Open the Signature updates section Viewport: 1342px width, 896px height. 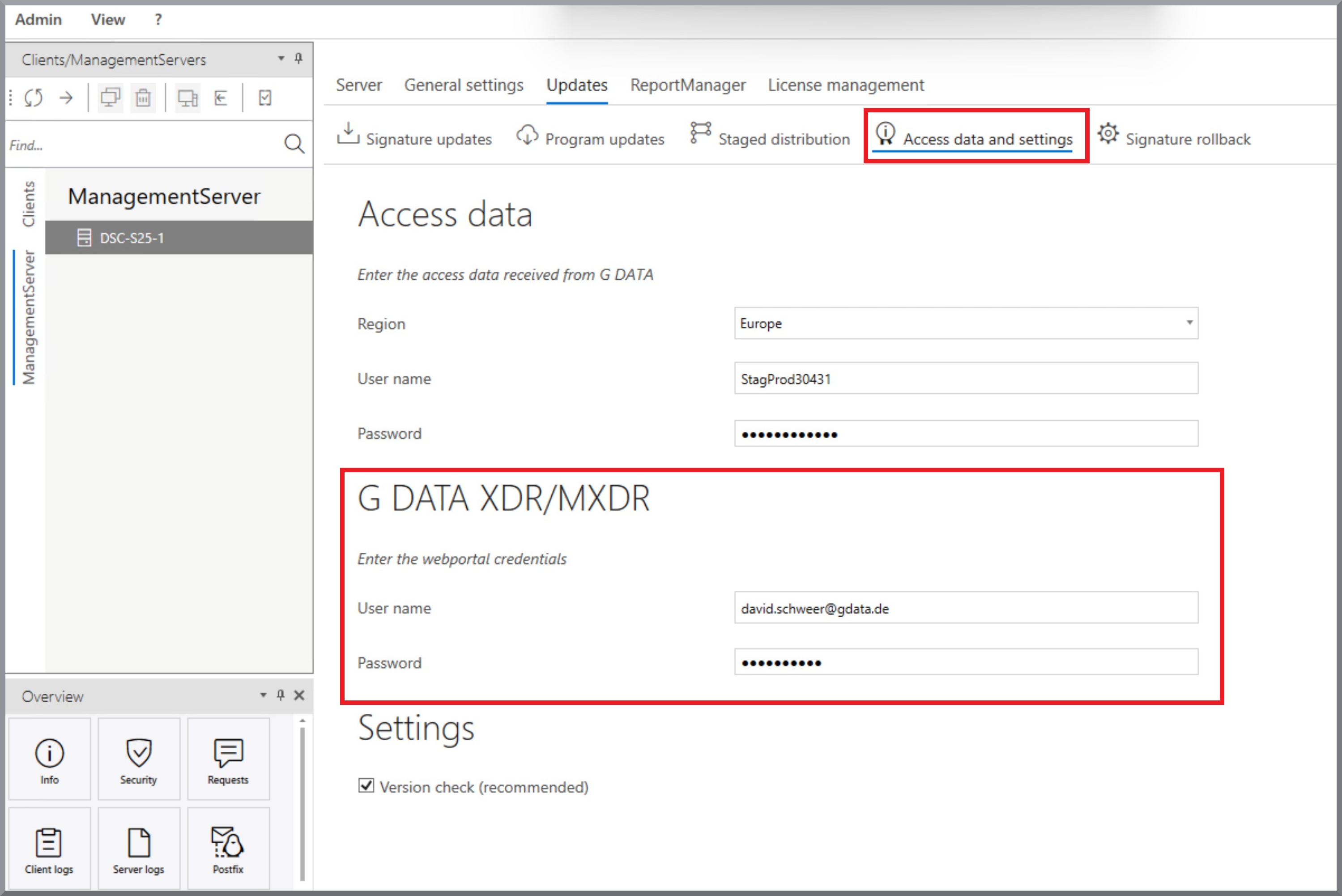(x=415, y=136)
